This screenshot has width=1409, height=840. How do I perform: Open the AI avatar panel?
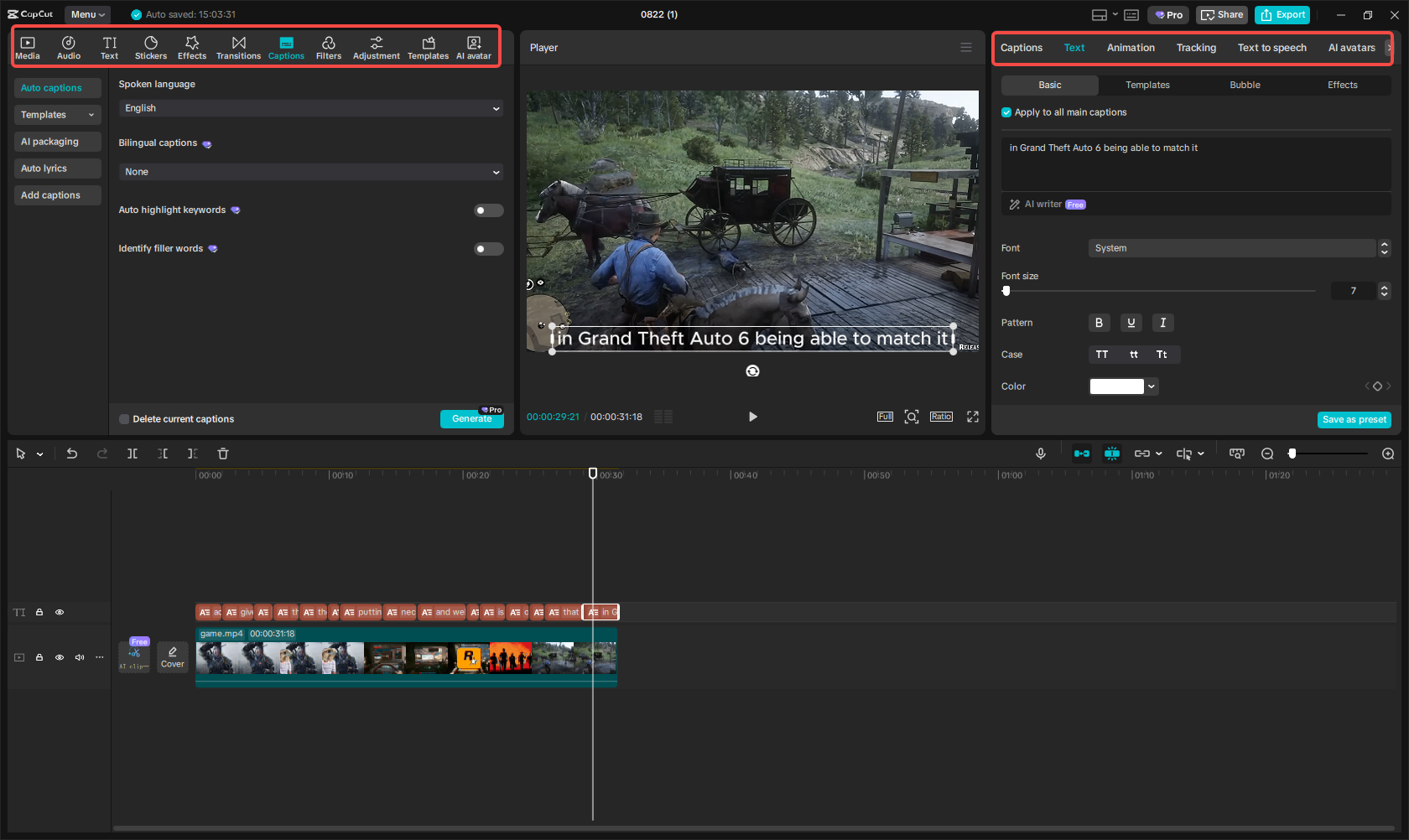click(473, 46)
